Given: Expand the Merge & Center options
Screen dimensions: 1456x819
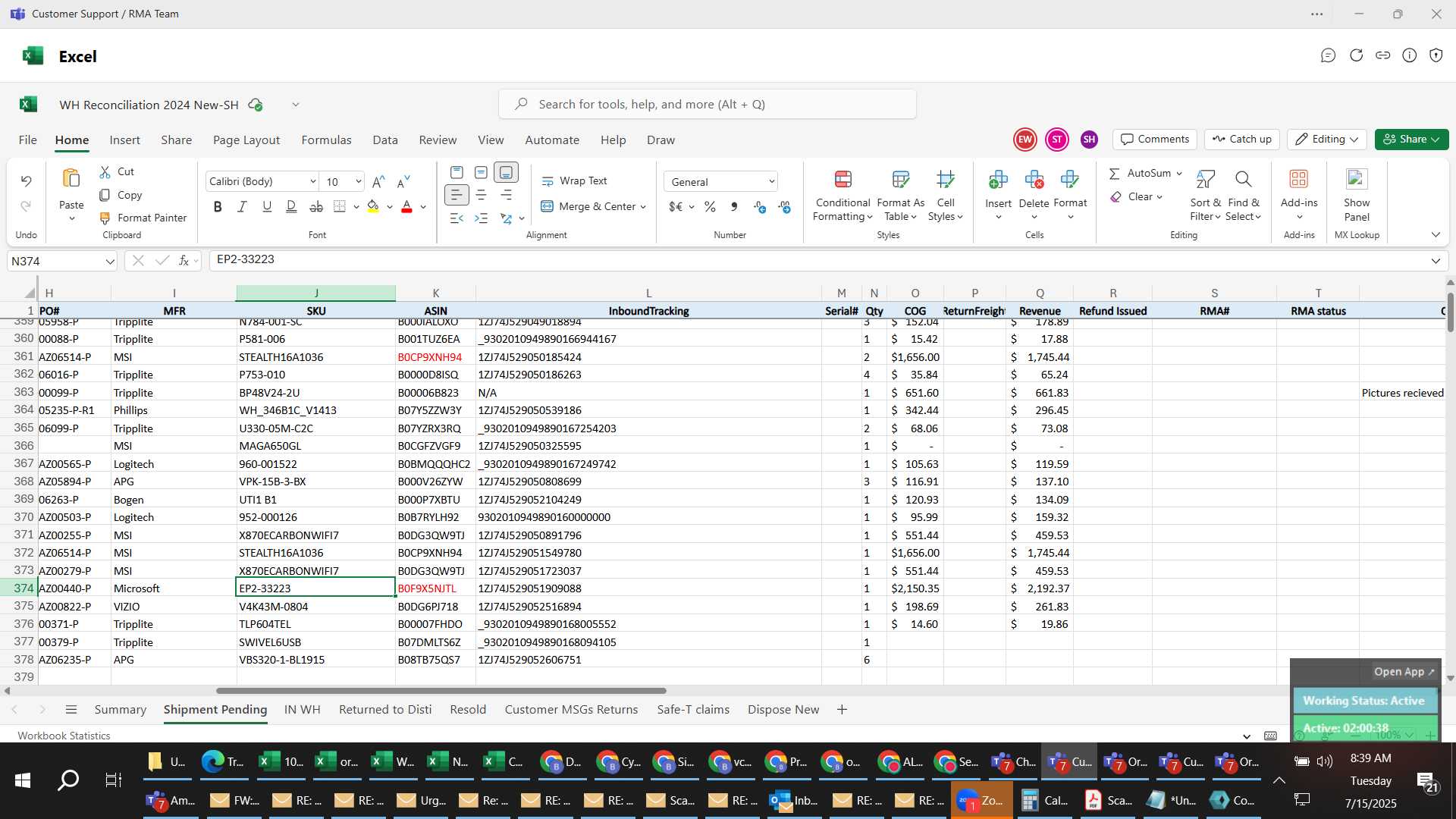Looking at the screenshot, I should [x=643, y=207].
